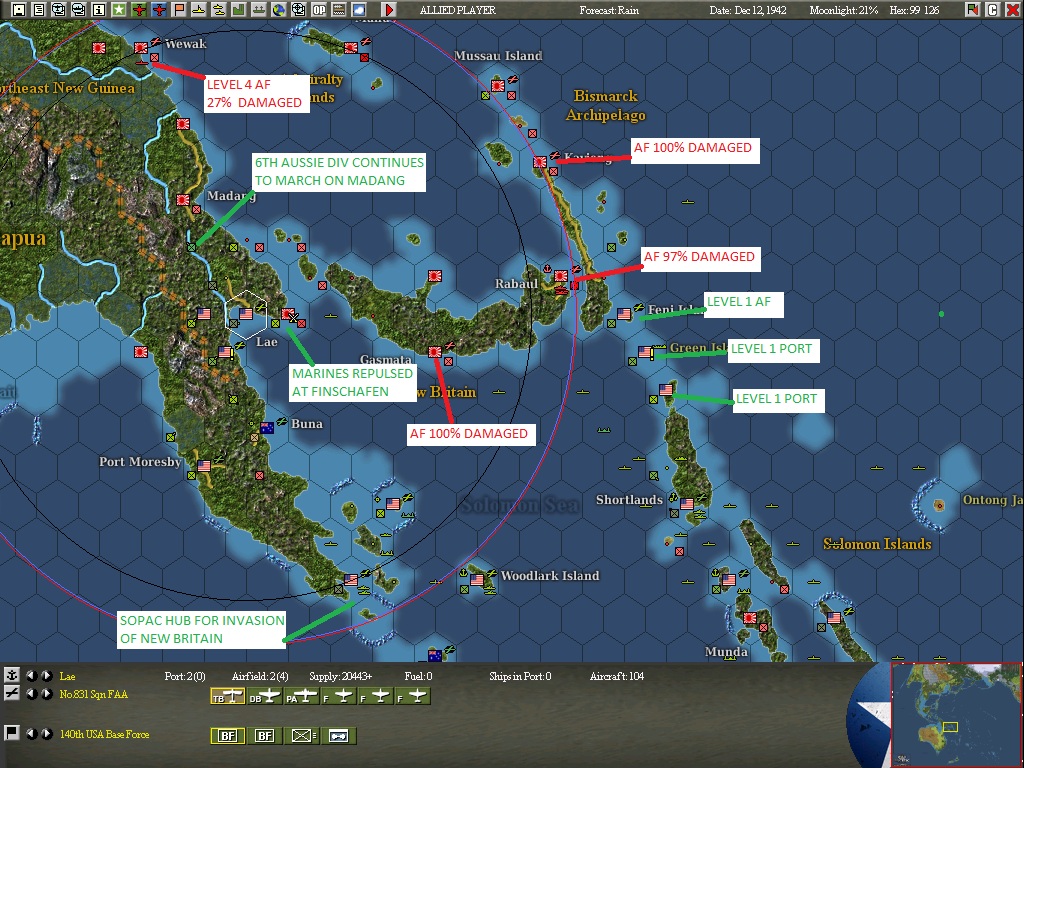Go to next base using arrow before Lae
The image size is (1061, 898).
46,675
